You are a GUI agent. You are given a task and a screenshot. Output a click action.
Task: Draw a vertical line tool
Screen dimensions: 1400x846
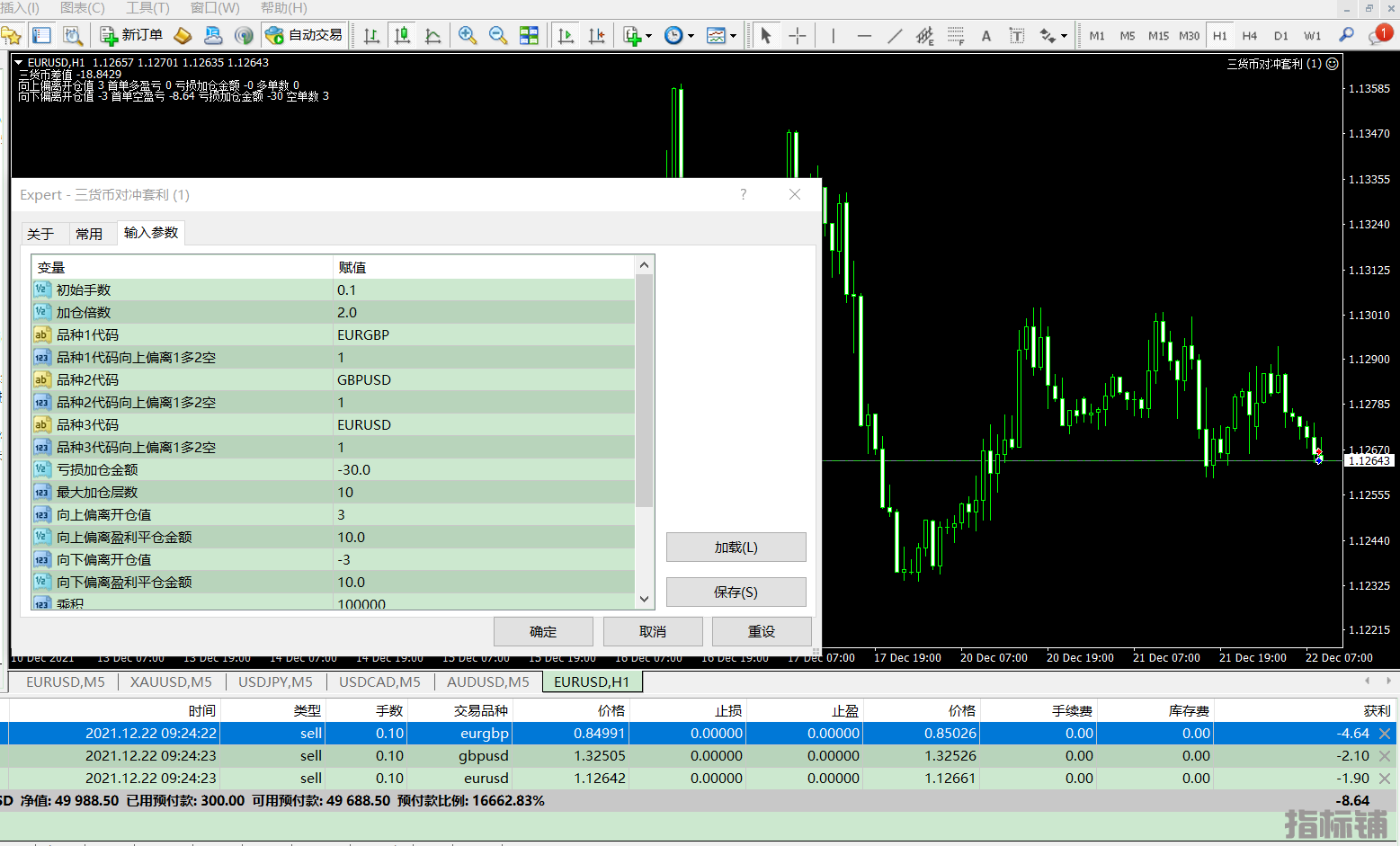834,35
